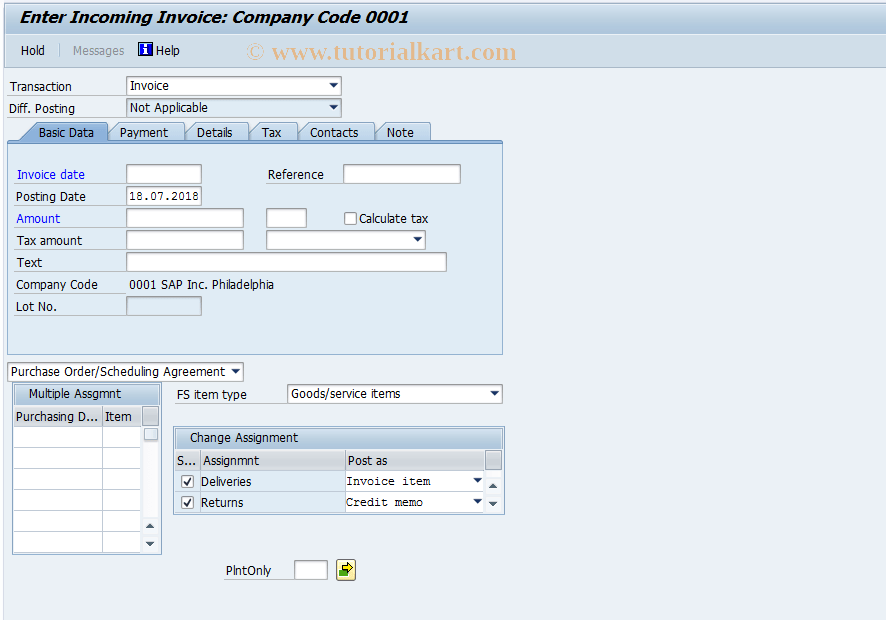Open the FS item type dropdown
This screenshot has height=620, width=886.
coord(495,393)
